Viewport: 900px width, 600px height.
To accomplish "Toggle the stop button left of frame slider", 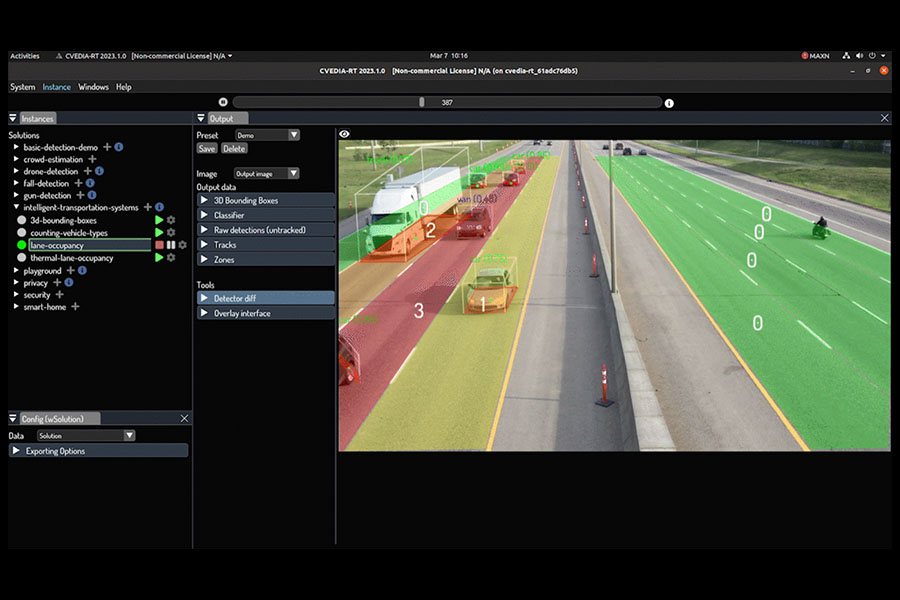I will [223, 102].
